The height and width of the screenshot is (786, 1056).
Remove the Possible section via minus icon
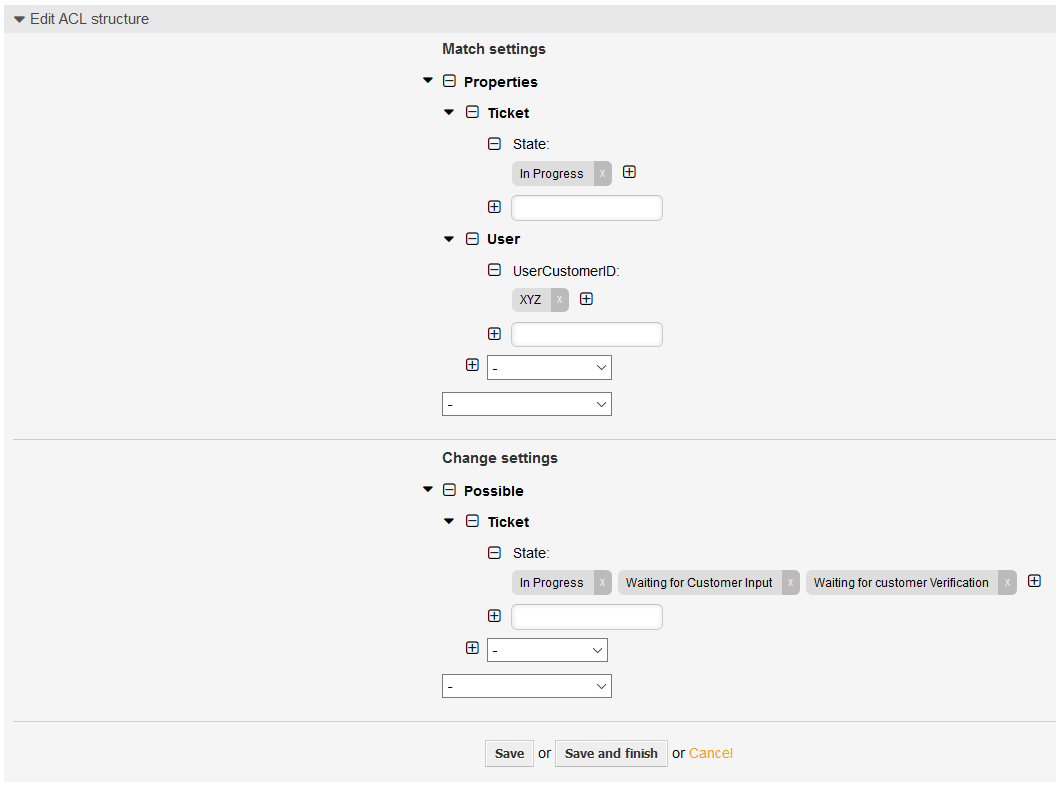pos(449,490)
